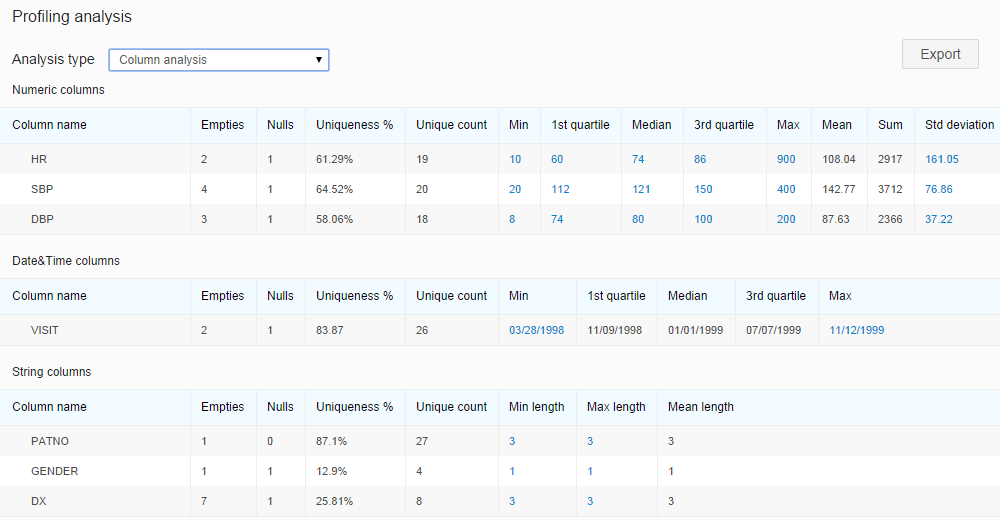This screenshot has height=520, width=1000.
Task: Click GENDER Max length value
Action: point(590,471)
